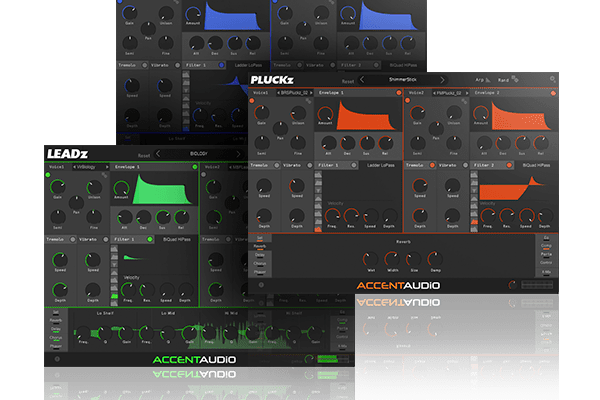Click Eq button in PLUCKz
The height and width of the screenshot is (400, 600).
546,238
